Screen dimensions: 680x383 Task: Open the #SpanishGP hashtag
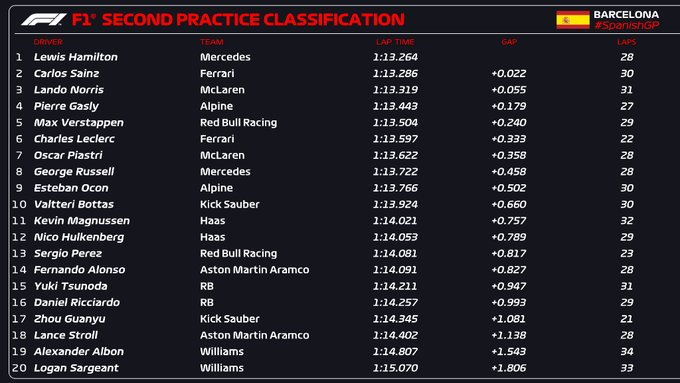tap(627, 26)
